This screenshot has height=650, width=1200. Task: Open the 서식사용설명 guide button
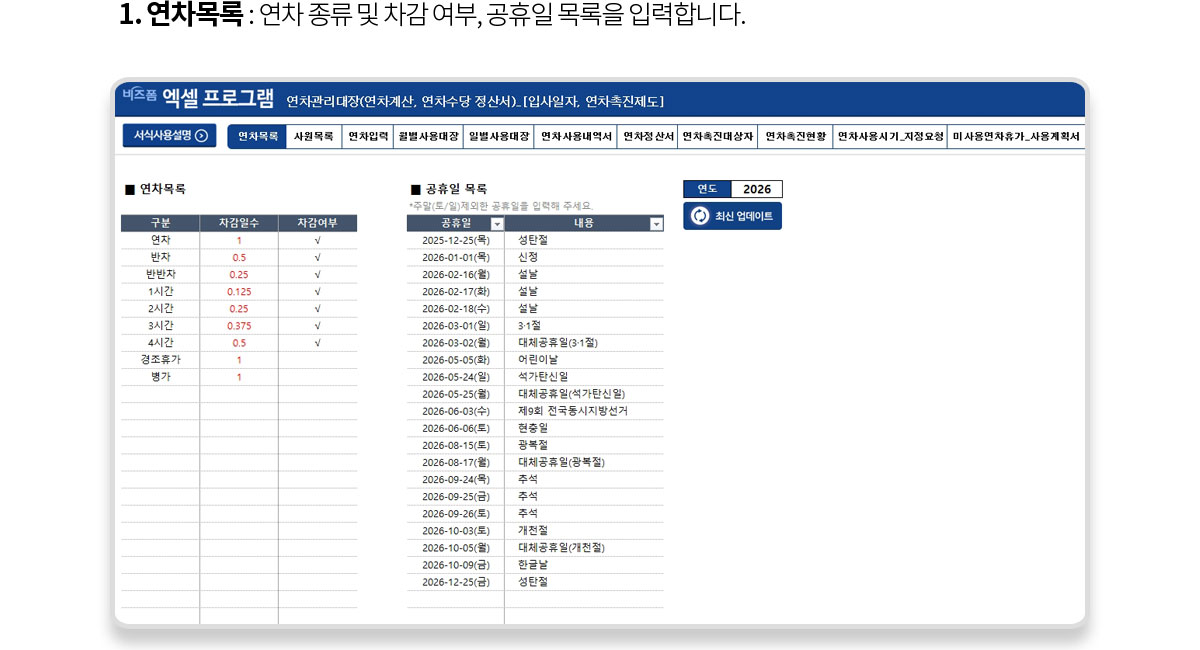(169, 136)
